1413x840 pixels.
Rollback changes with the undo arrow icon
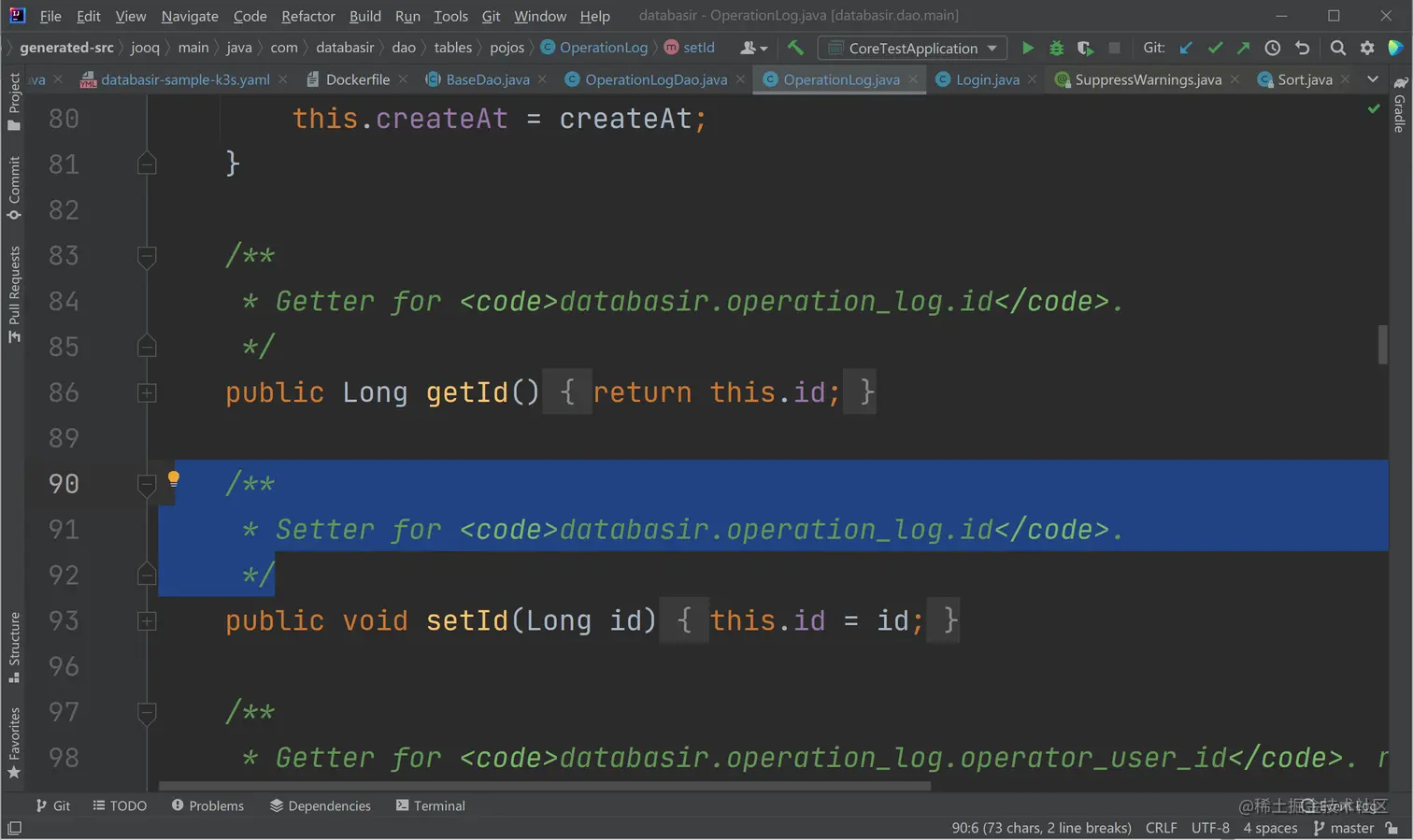[1302, 48]
